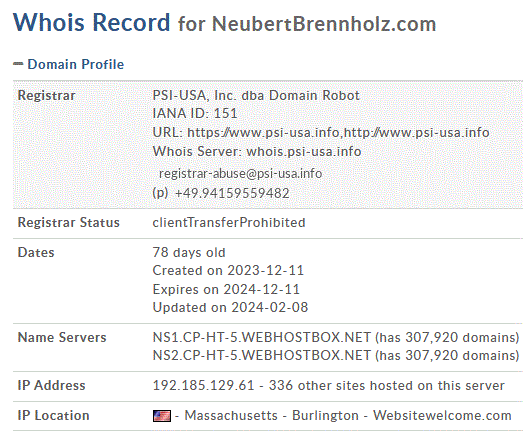The width and height of the screenshot is (524, 432).
Task: Select the NeubertBrennholz.com domain title
Action: point(324,24)
